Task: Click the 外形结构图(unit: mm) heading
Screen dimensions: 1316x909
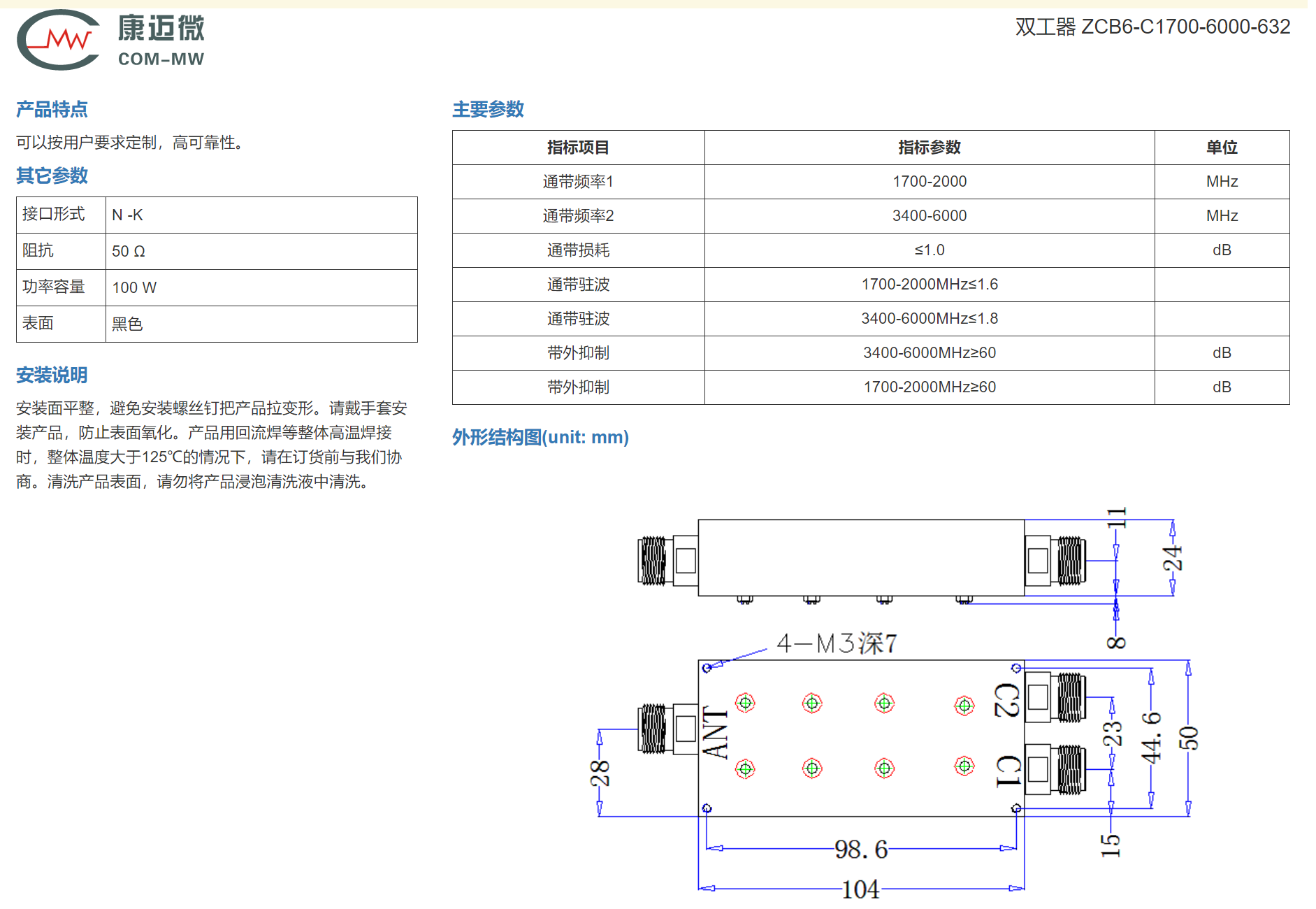Action: point(540,437)
